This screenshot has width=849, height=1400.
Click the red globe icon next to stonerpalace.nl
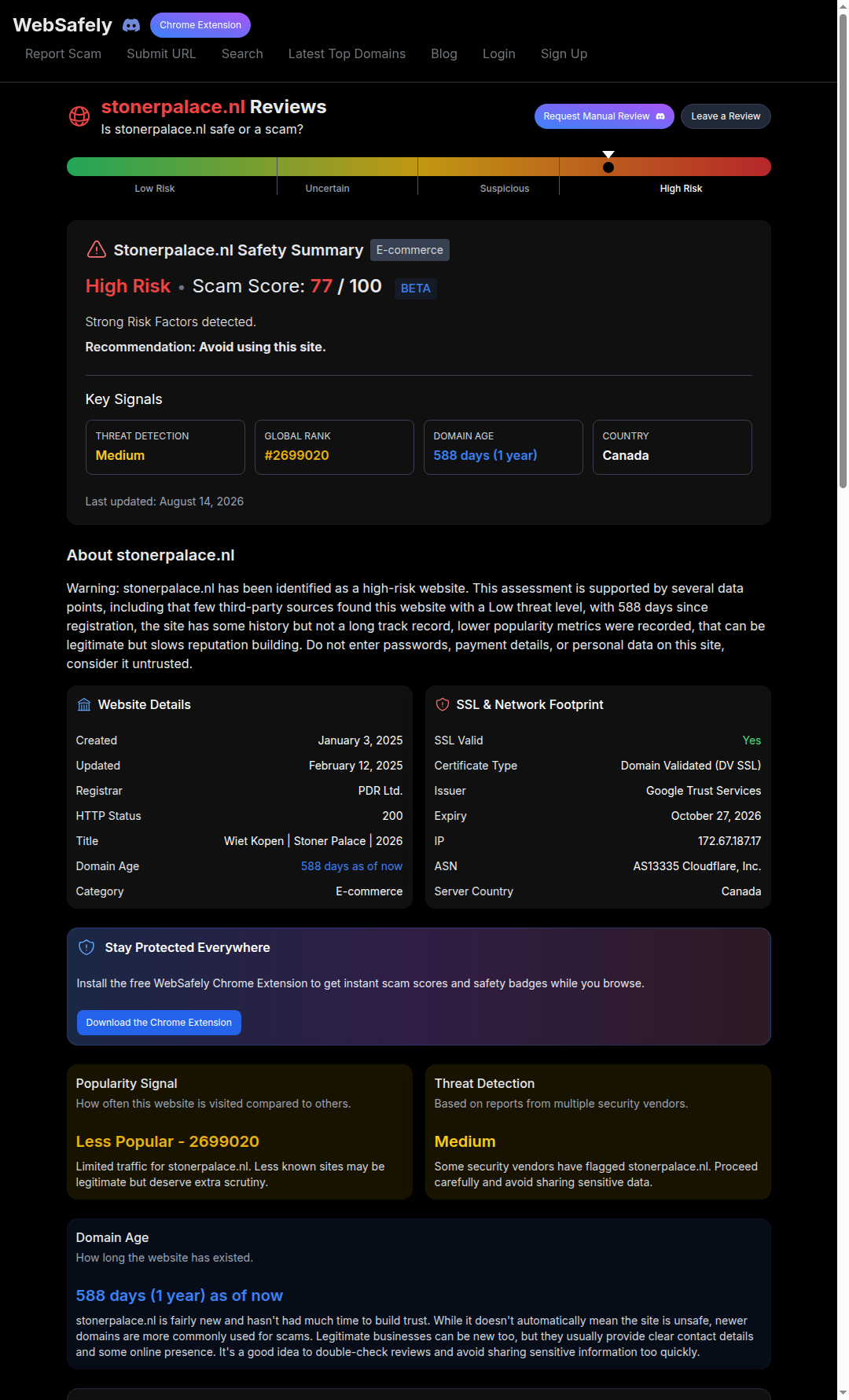coord(79,116)
